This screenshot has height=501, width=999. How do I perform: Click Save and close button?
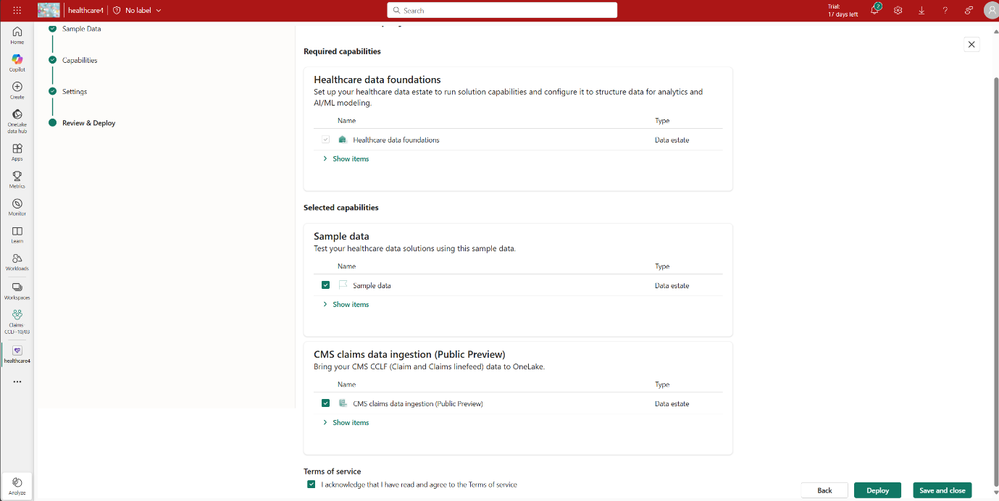(x=942, y=490)
